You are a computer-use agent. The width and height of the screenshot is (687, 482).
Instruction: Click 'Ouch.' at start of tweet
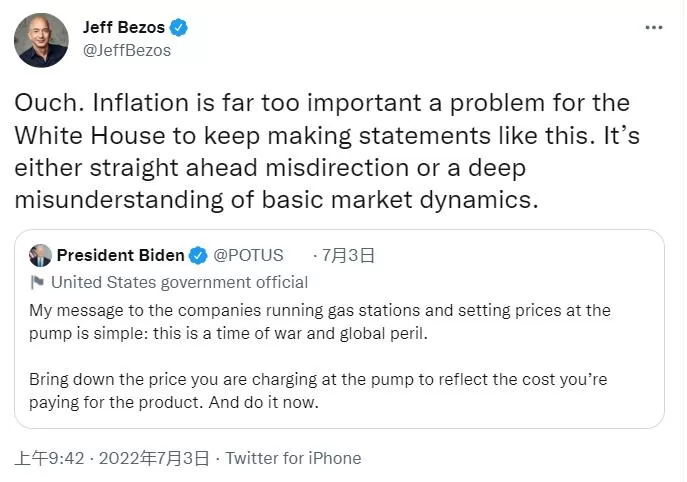tap(50, 103)
